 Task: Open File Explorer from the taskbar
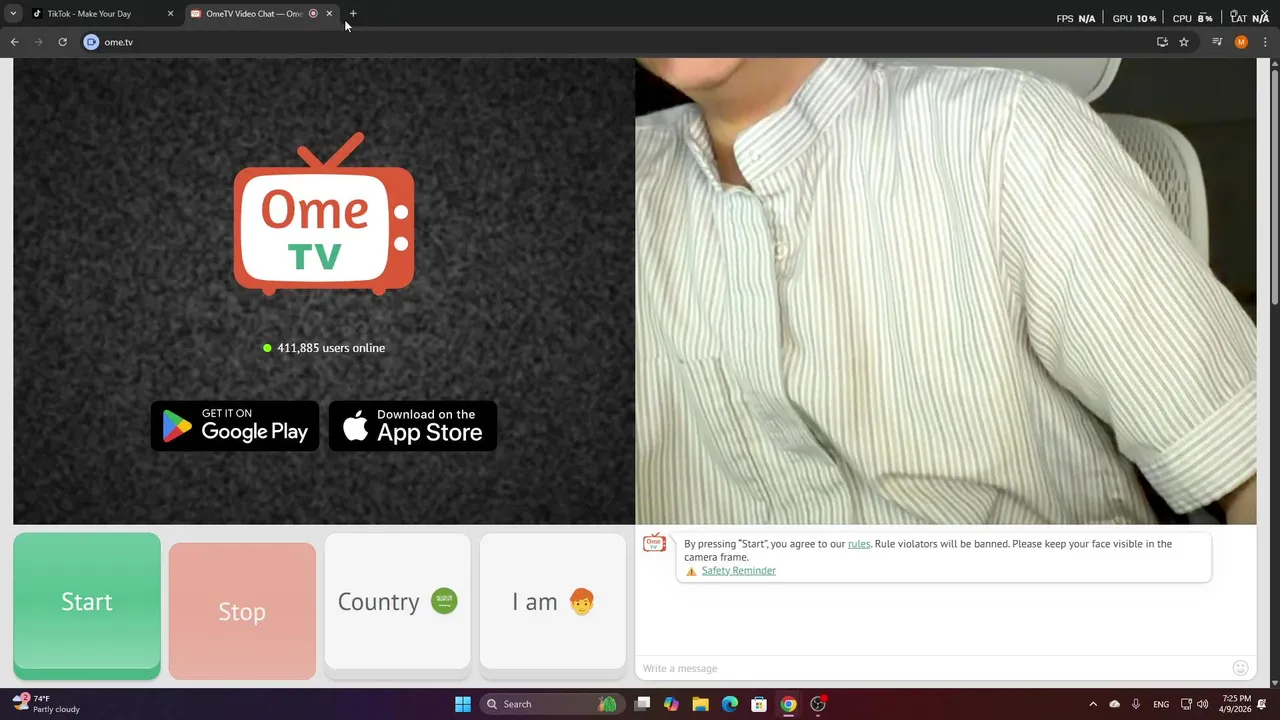pos(700,704)
